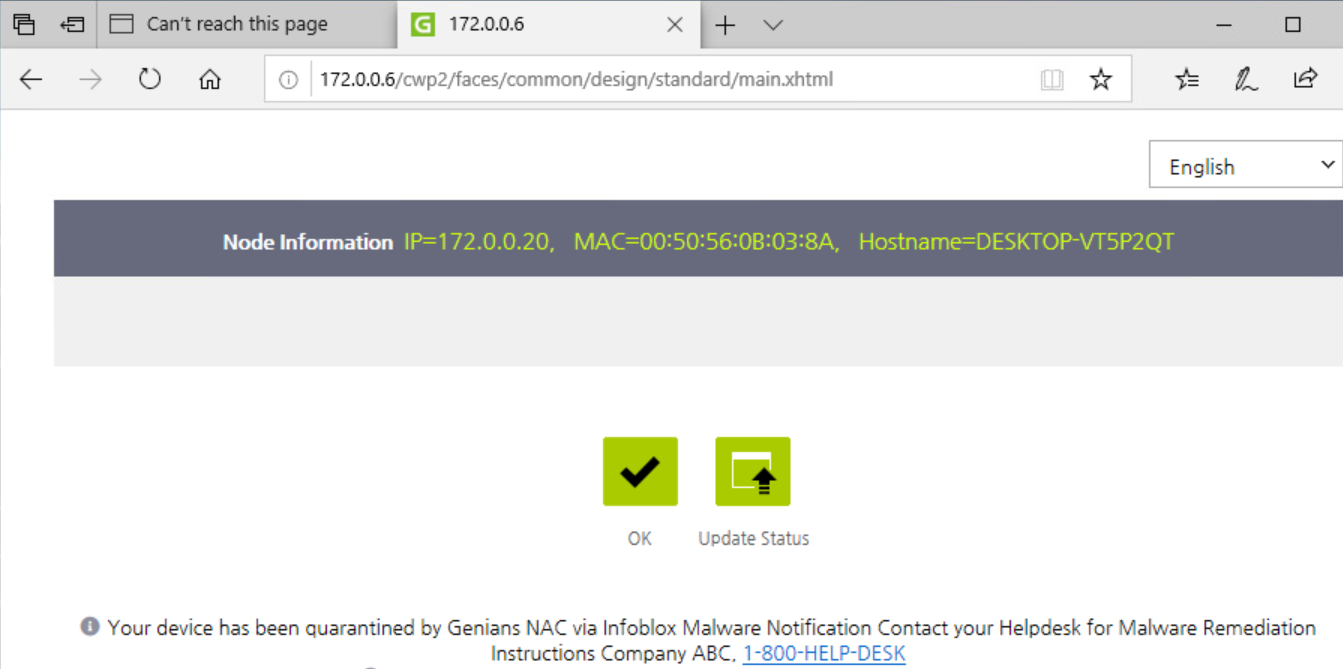Click the 1-800-HELP-DESK link
The height and width of the screenshot is (669, 1343).
824,654
